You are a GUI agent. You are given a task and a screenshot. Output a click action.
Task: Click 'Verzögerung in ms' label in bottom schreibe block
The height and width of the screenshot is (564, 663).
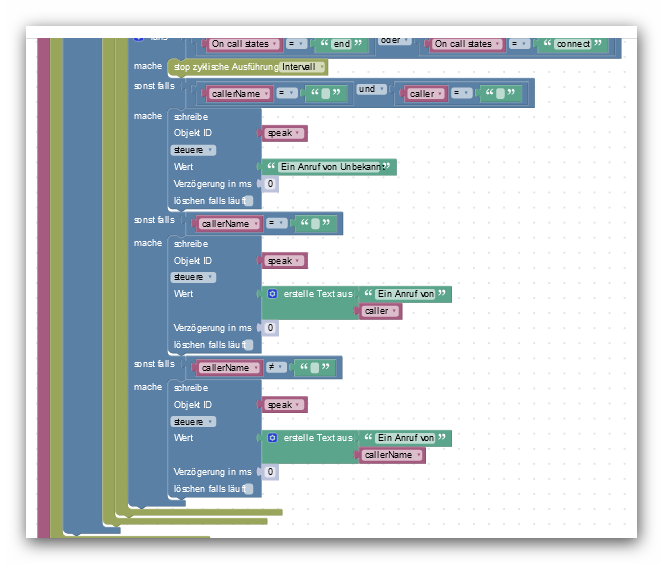pos(212,472)
